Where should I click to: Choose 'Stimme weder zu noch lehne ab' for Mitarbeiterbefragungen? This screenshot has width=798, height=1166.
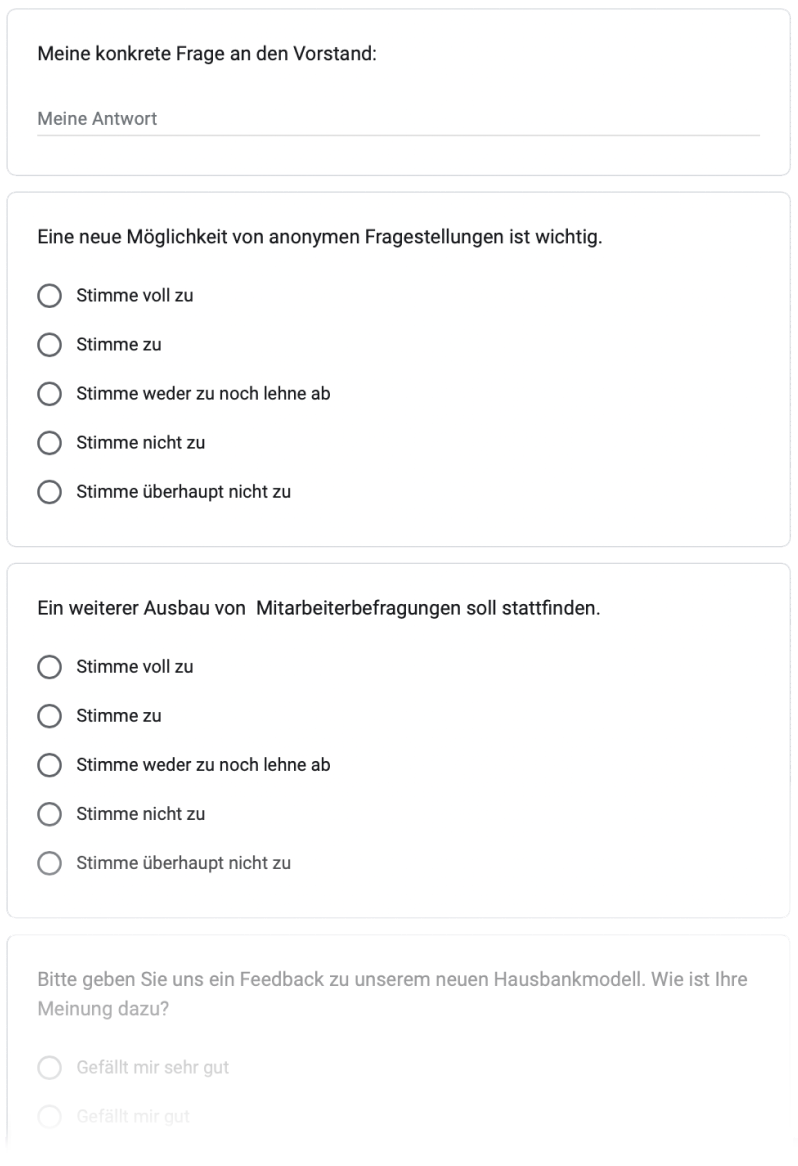[x=49, y=765]
